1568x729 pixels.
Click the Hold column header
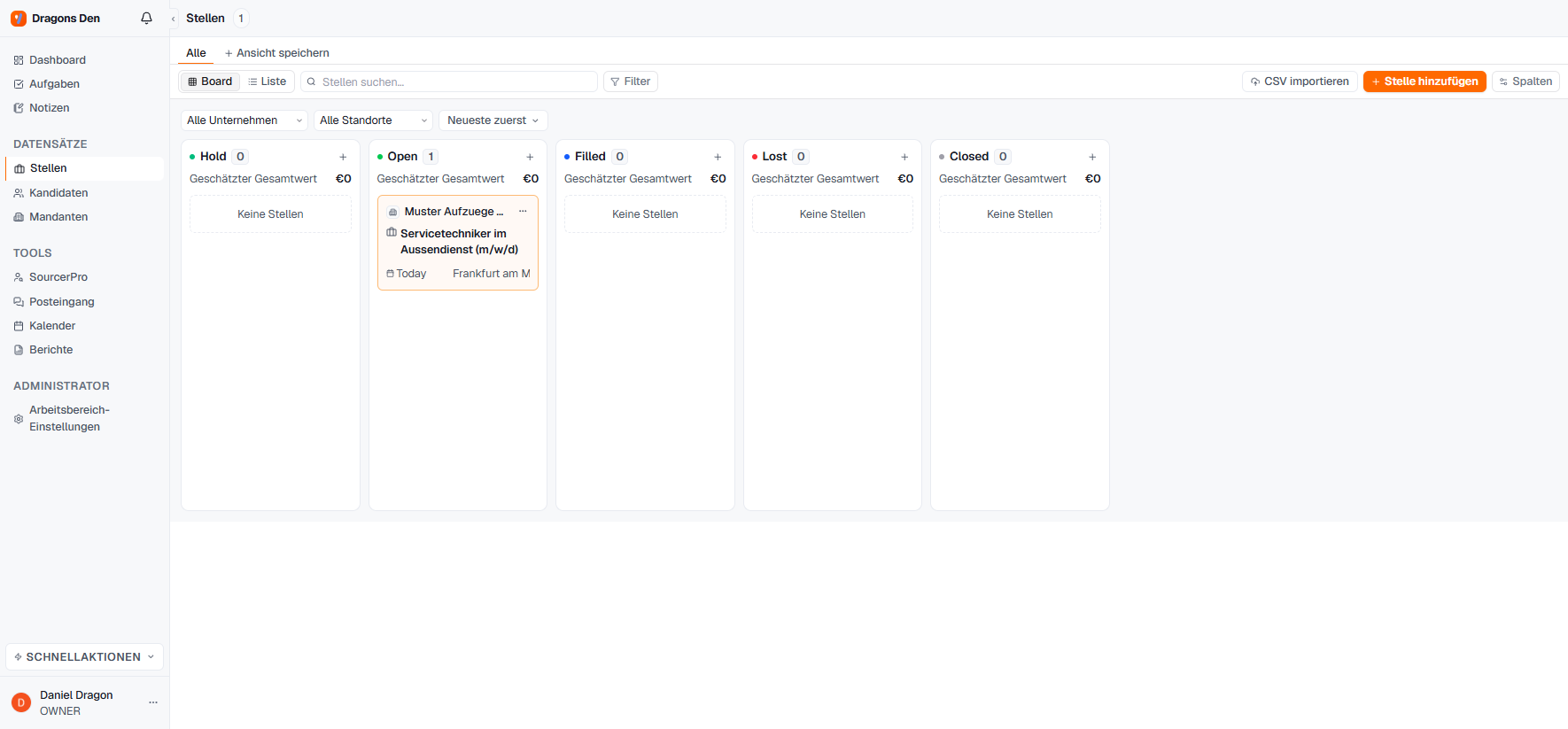213,157
